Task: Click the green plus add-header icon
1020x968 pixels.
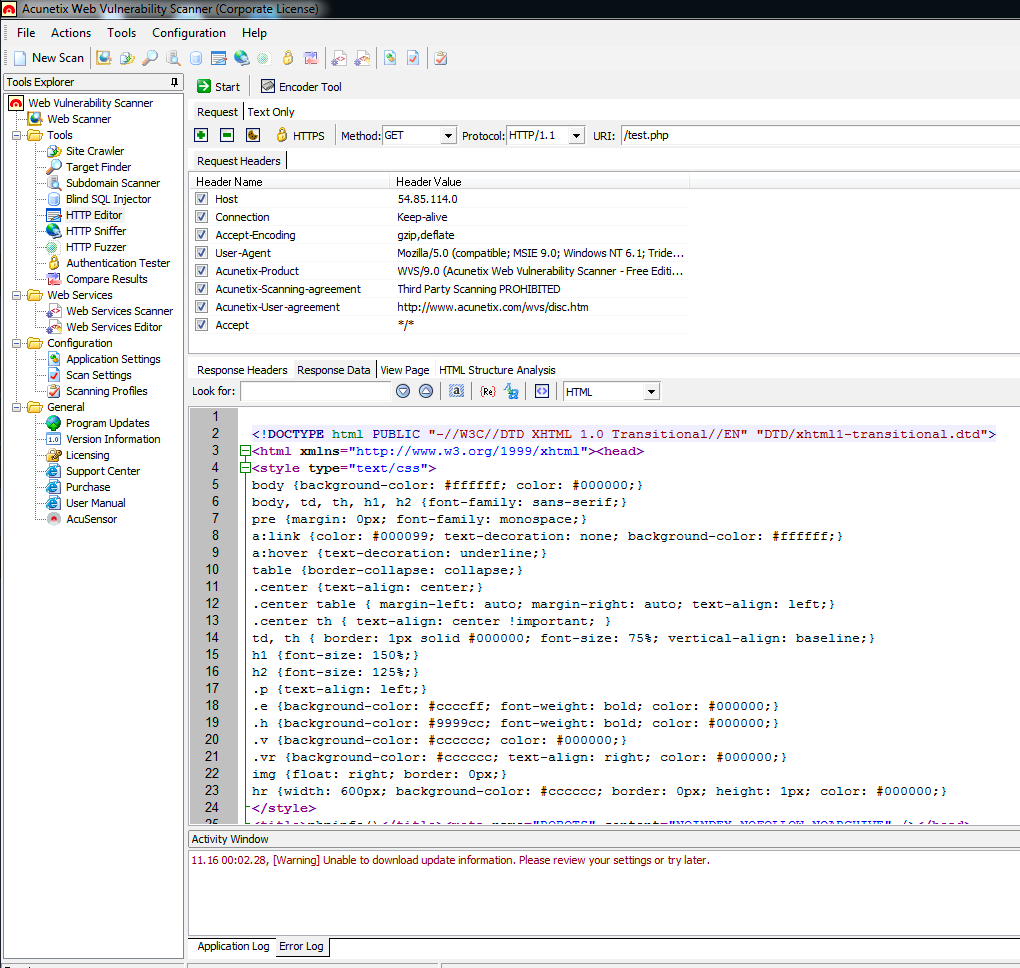Action: pos(201,135)
